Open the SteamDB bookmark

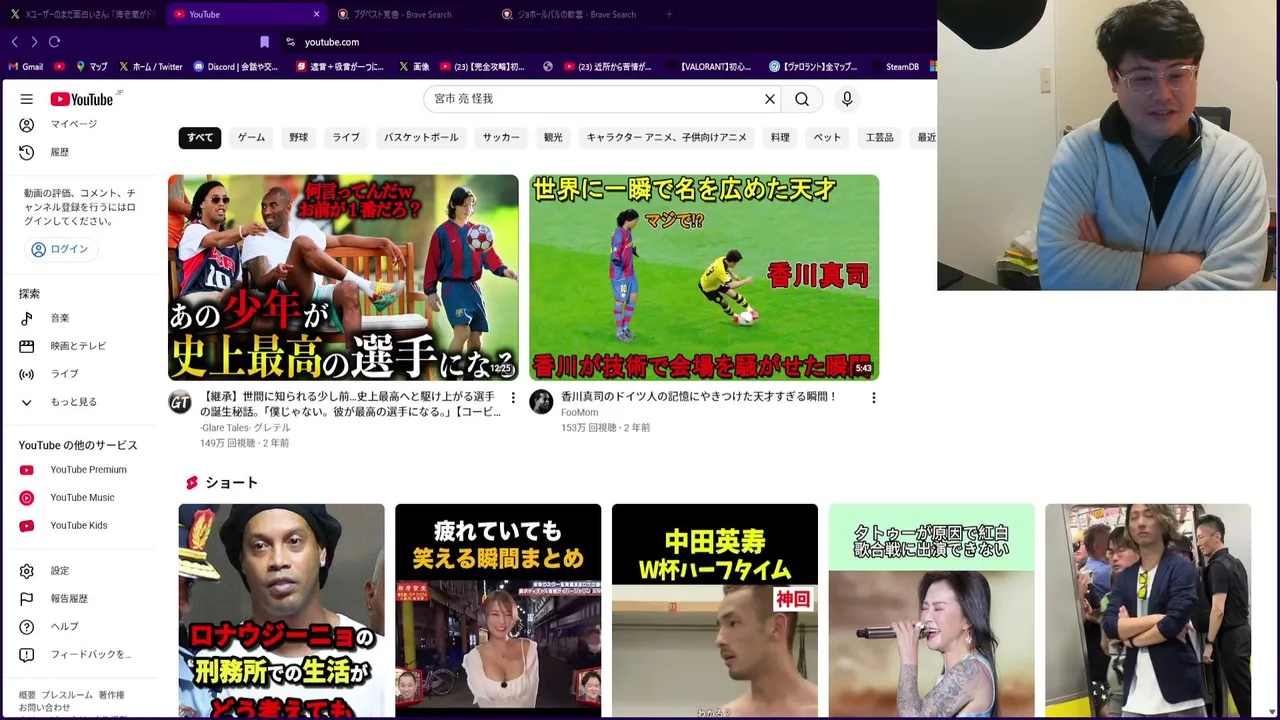(895, 67)
